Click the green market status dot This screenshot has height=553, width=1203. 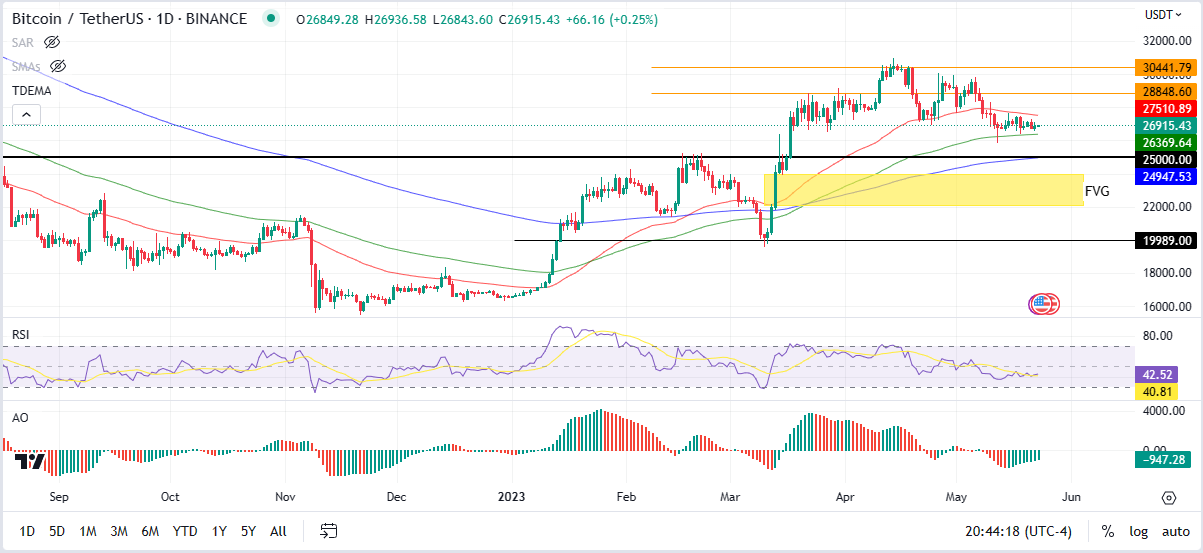[x=269, y=19]
